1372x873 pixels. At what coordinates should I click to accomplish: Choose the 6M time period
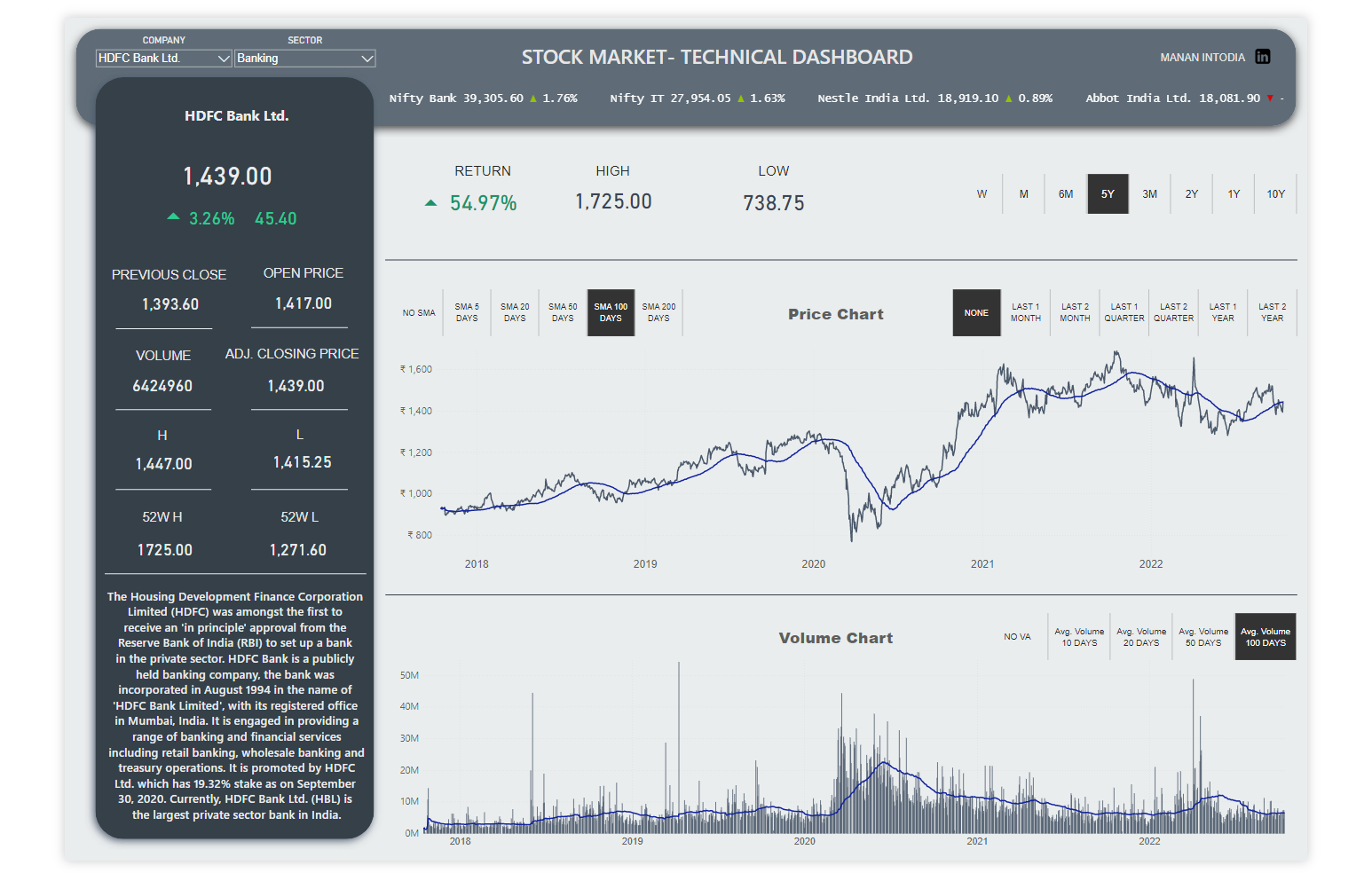click(x=1066, y=194)
